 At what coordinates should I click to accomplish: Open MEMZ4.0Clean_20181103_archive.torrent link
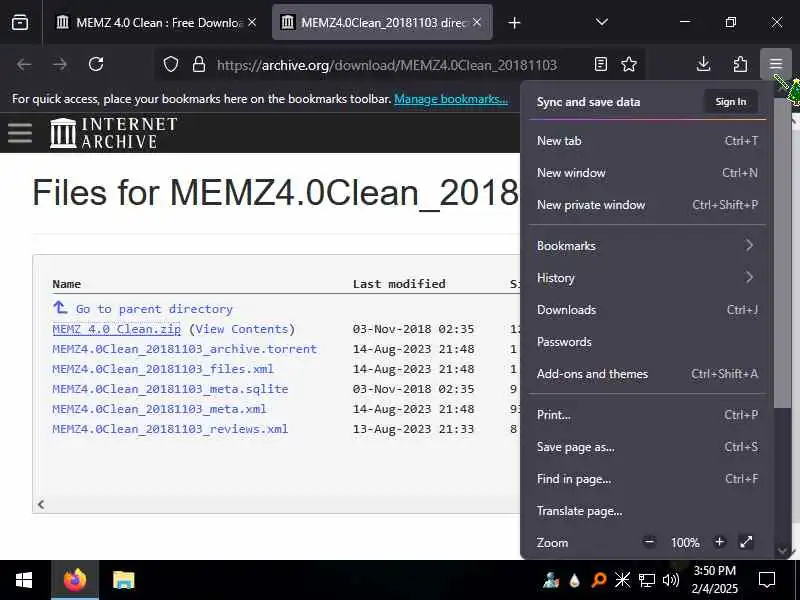click(x=184, y=349)
